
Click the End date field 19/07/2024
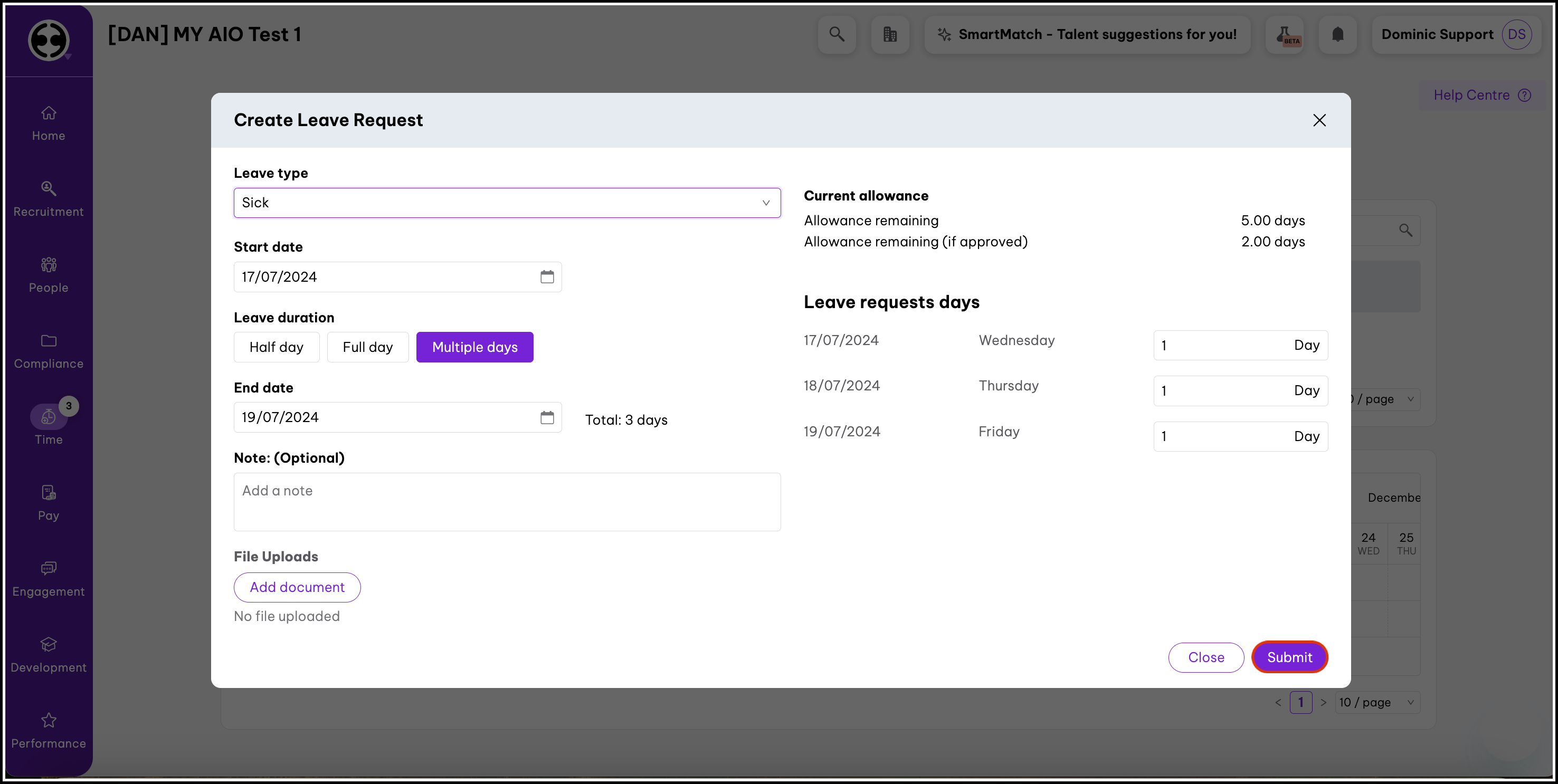(x=397, y=417)
